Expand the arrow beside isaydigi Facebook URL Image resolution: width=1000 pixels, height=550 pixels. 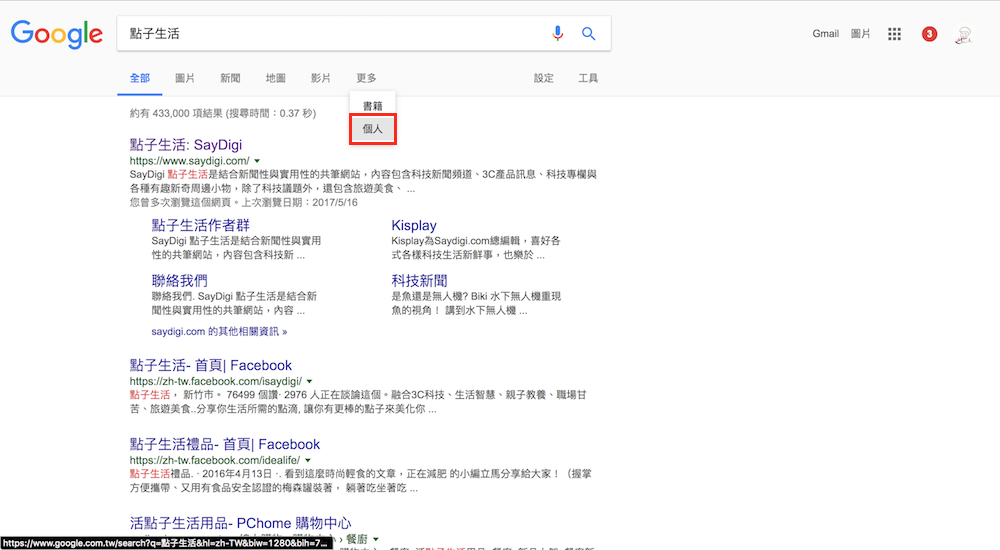[309, 382]
